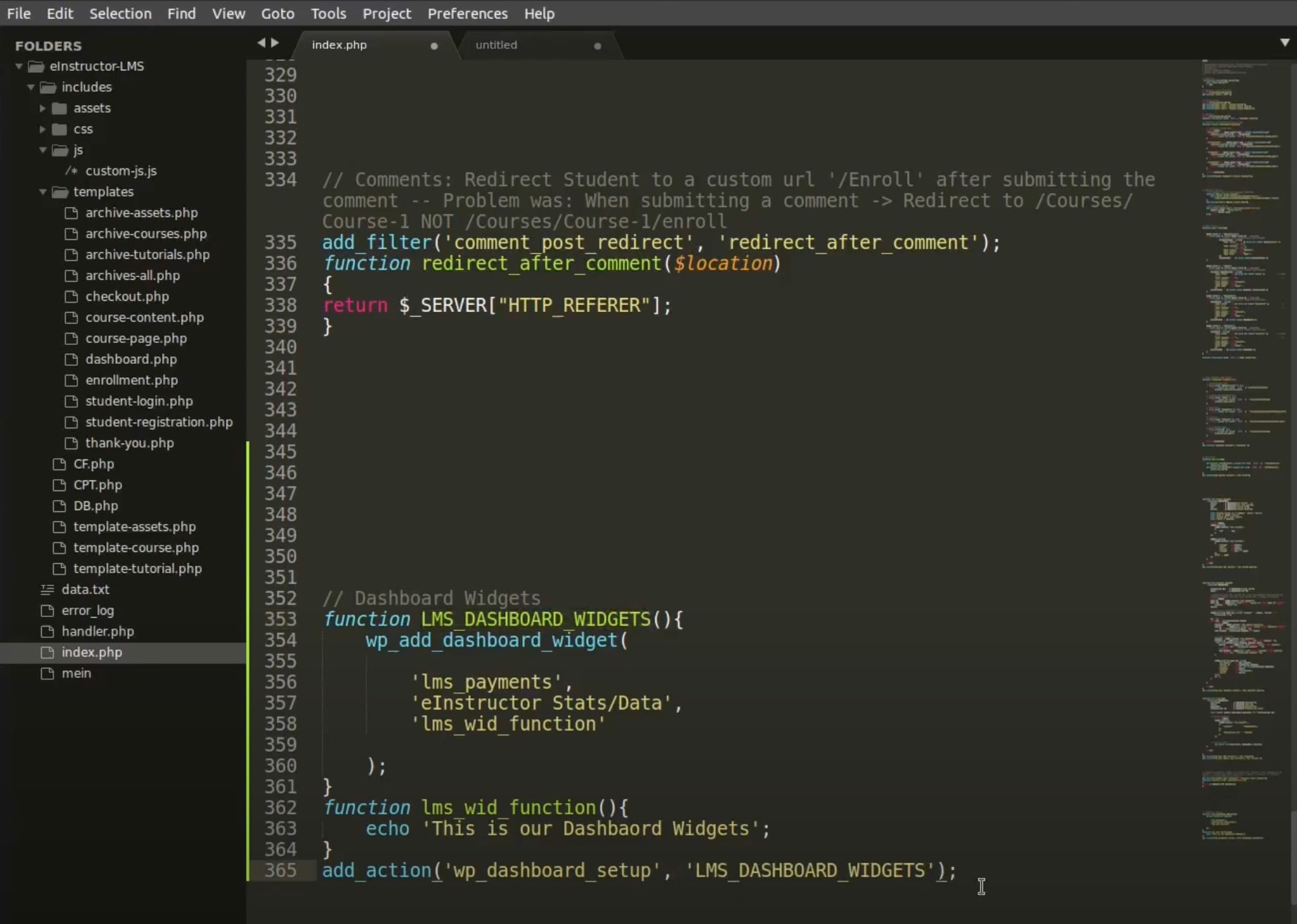Open the Goto menu
This screenshot has width=1297, height=924.
pos(277,13)
